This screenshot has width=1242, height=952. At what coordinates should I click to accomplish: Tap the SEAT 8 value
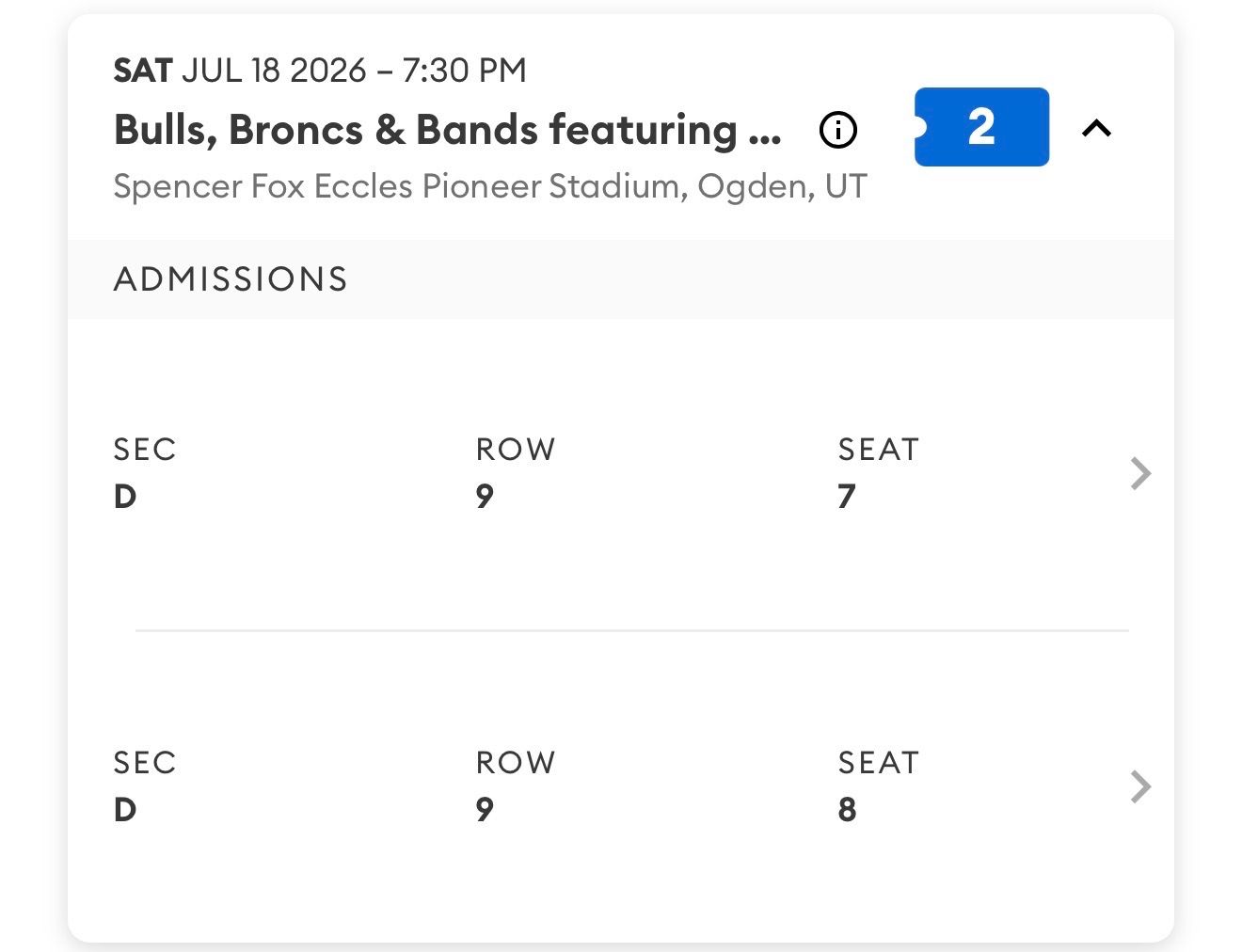(x=847, y=809)
